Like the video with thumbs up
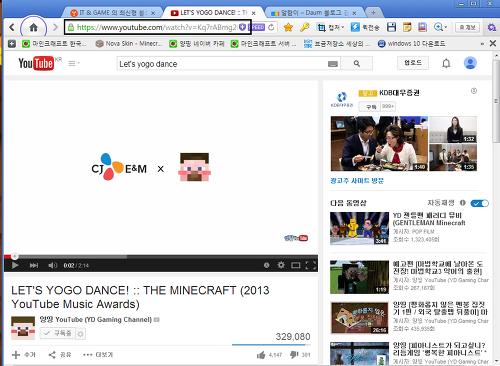 pyautogui.click(x=261, y=355)
